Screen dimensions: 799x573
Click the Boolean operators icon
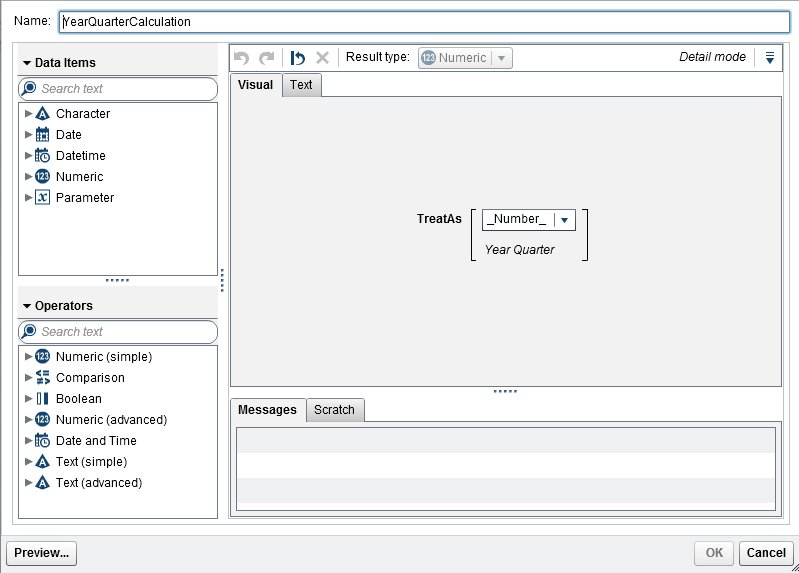point(42,398)
